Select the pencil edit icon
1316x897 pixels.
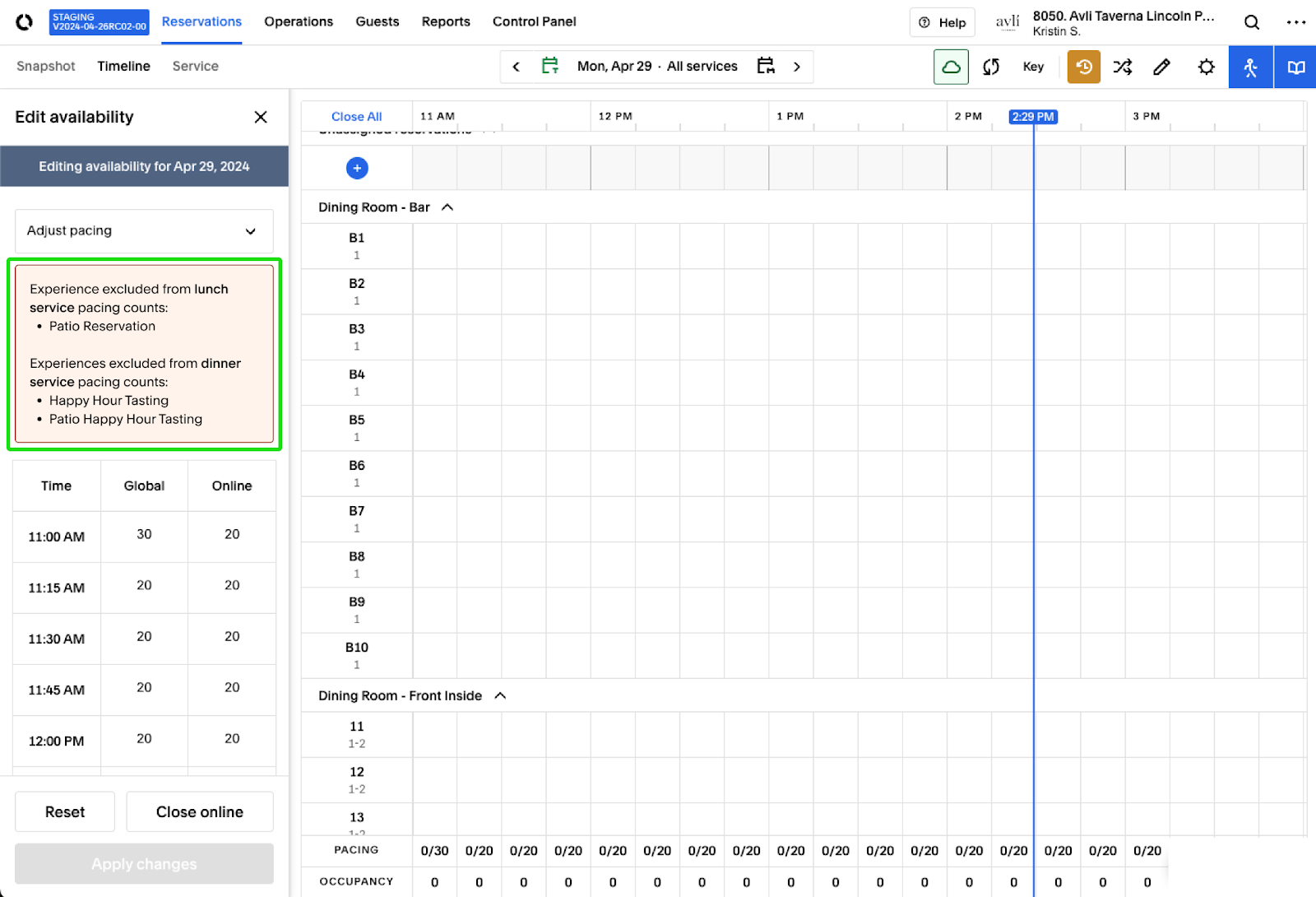tap(1161, 67)
